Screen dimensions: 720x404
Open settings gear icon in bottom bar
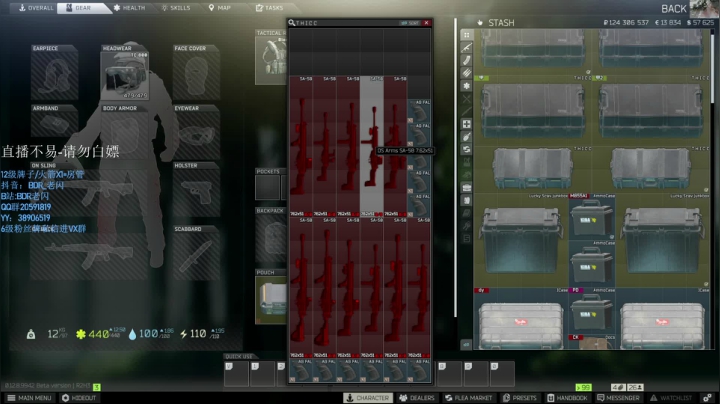pos(708,398)
